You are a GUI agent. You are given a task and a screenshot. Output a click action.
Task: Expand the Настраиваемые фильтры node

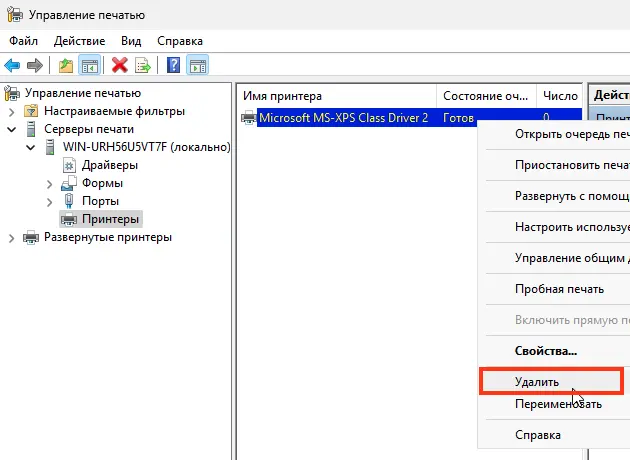pos(12,112)
